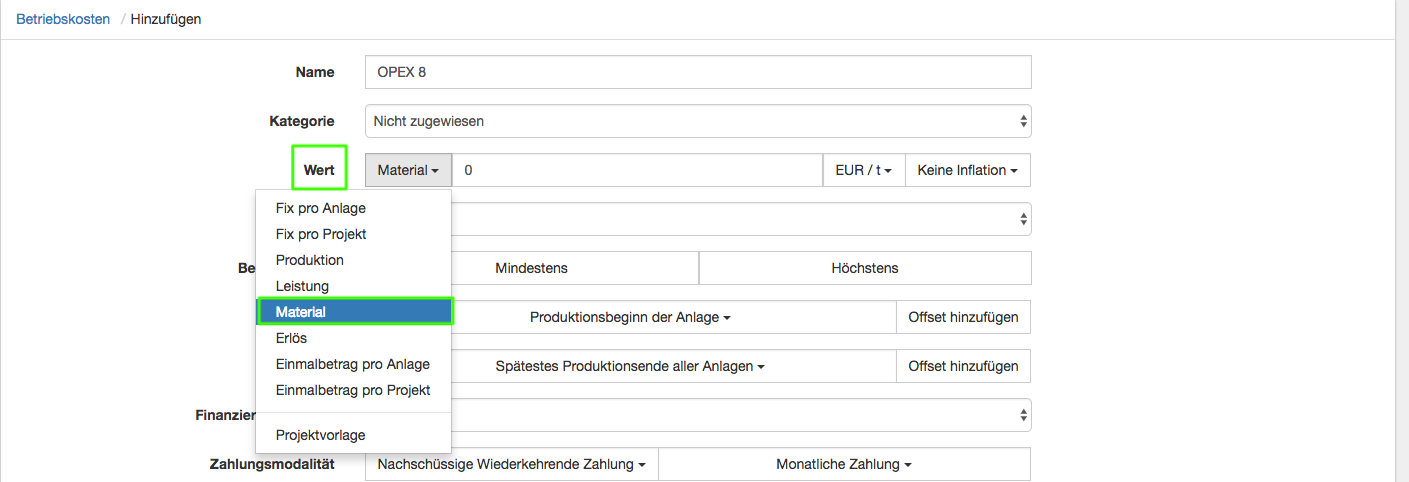Select Fix pro Anlage menu option
The height and width of the screenshot is (482, 1409).
(321, 208)
